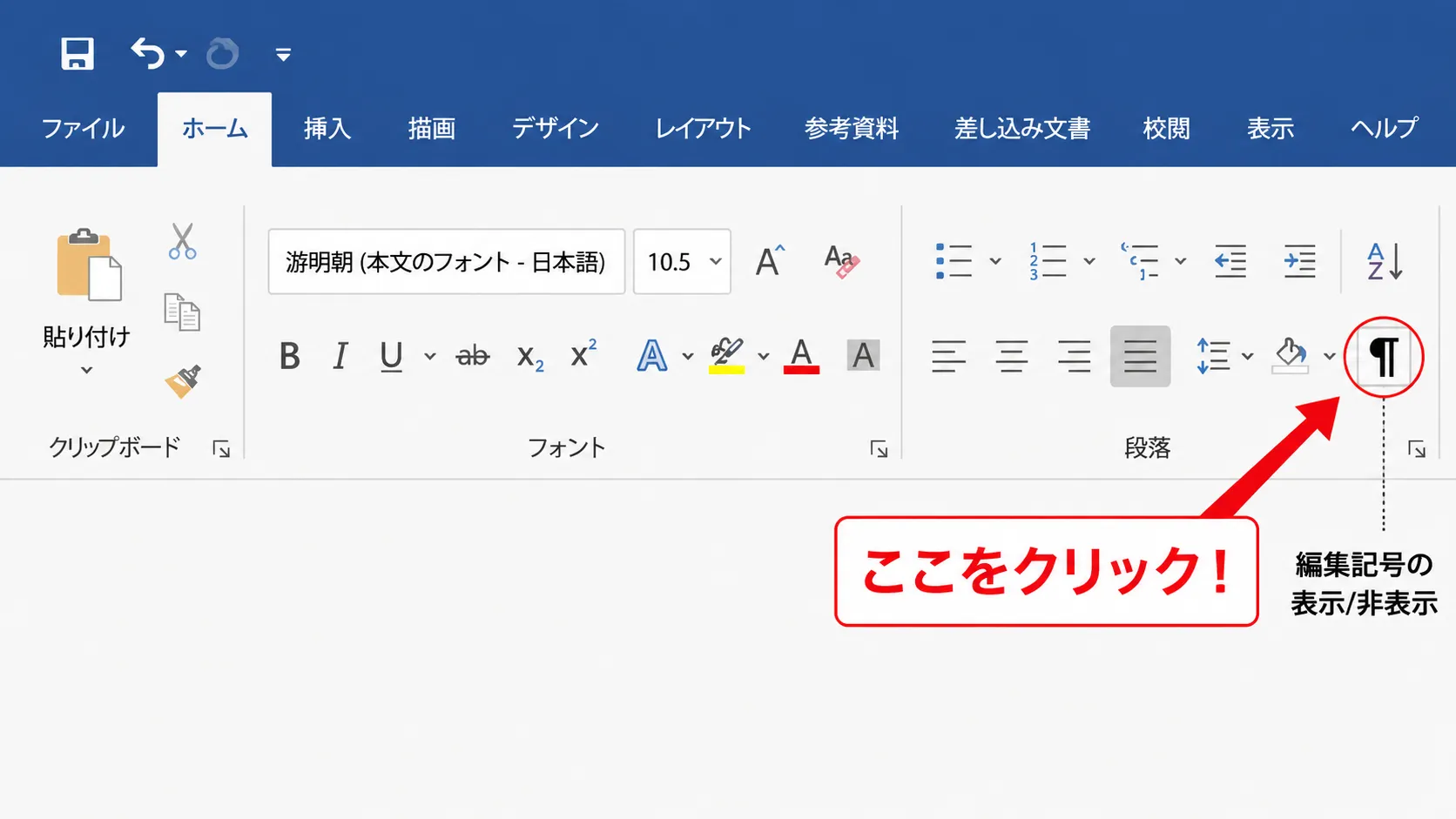Open numbering library dropdown arrow

(1089, 261)
